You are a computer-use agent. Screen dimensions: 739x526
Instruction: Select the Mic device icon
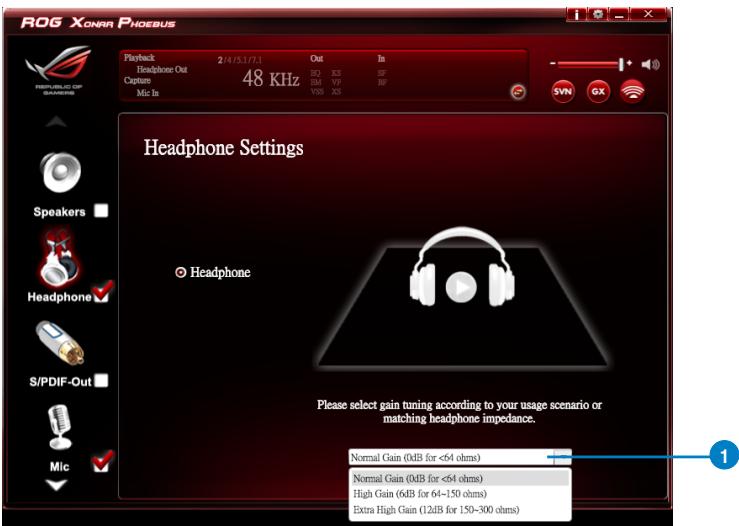[x=60, y=427]
